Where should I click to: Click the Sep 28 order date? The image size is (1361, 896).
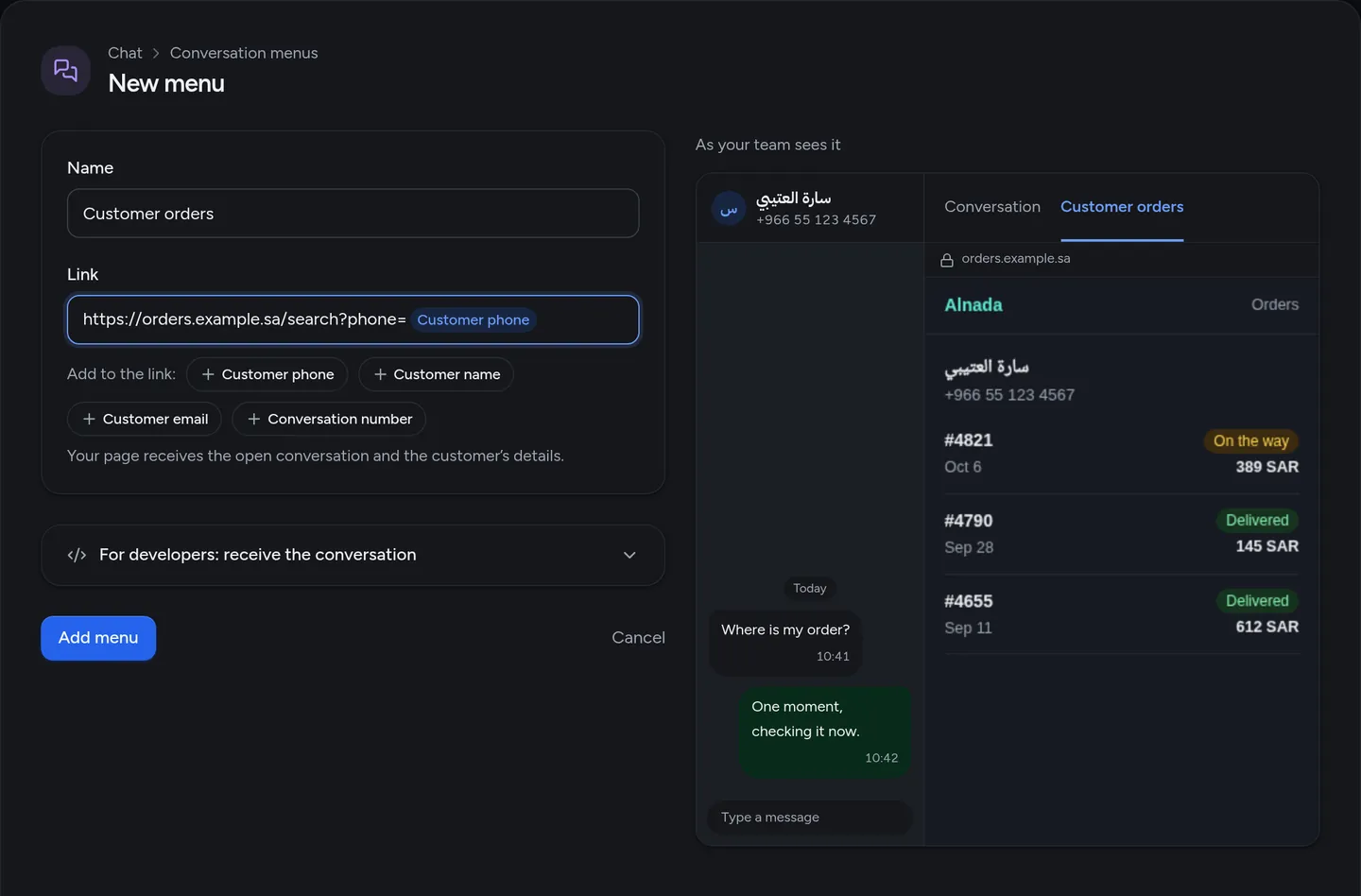969,547
